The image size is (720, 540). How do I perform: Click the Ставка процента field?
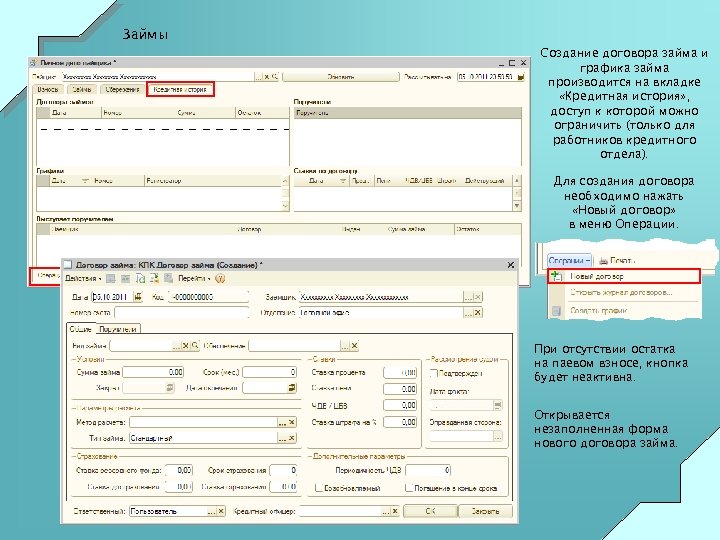tap(400, 372)
